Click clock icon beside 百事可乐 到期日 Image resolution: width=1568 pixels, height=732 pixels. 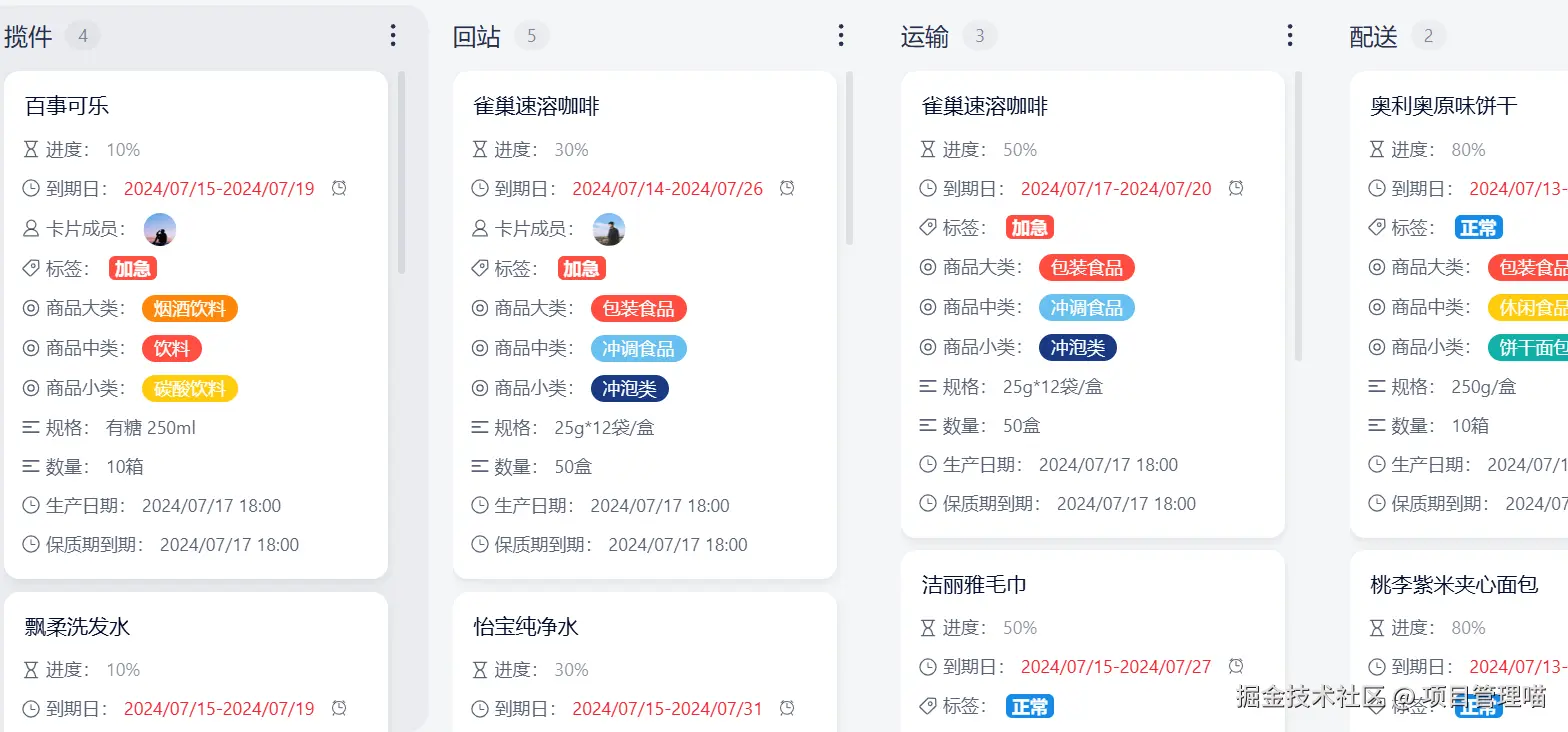[x=31, y=188]
